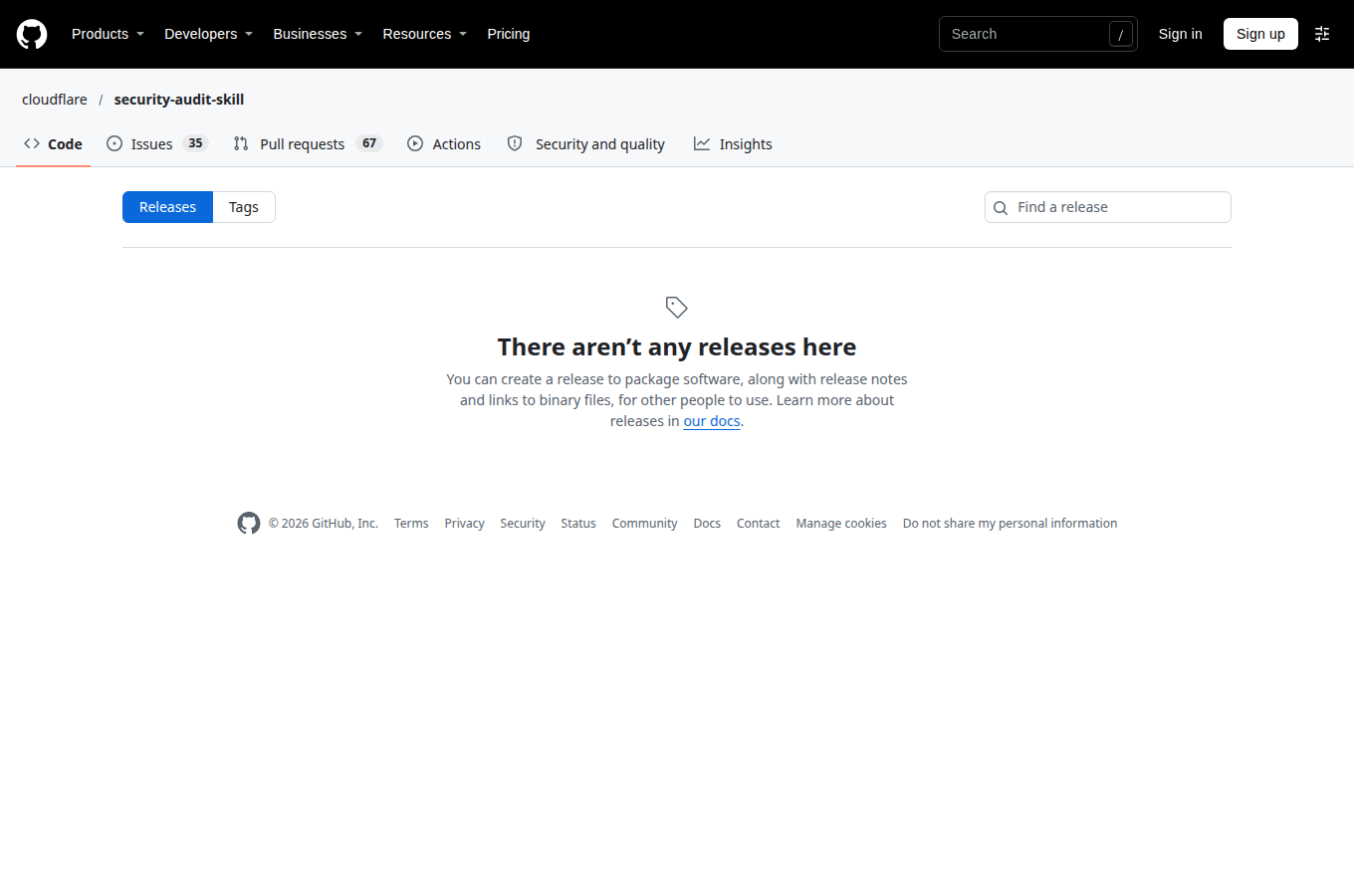Click the GitHub logo in header
Screen dimensions: 1354x896
pyautogui.click(x=32, y=34)
